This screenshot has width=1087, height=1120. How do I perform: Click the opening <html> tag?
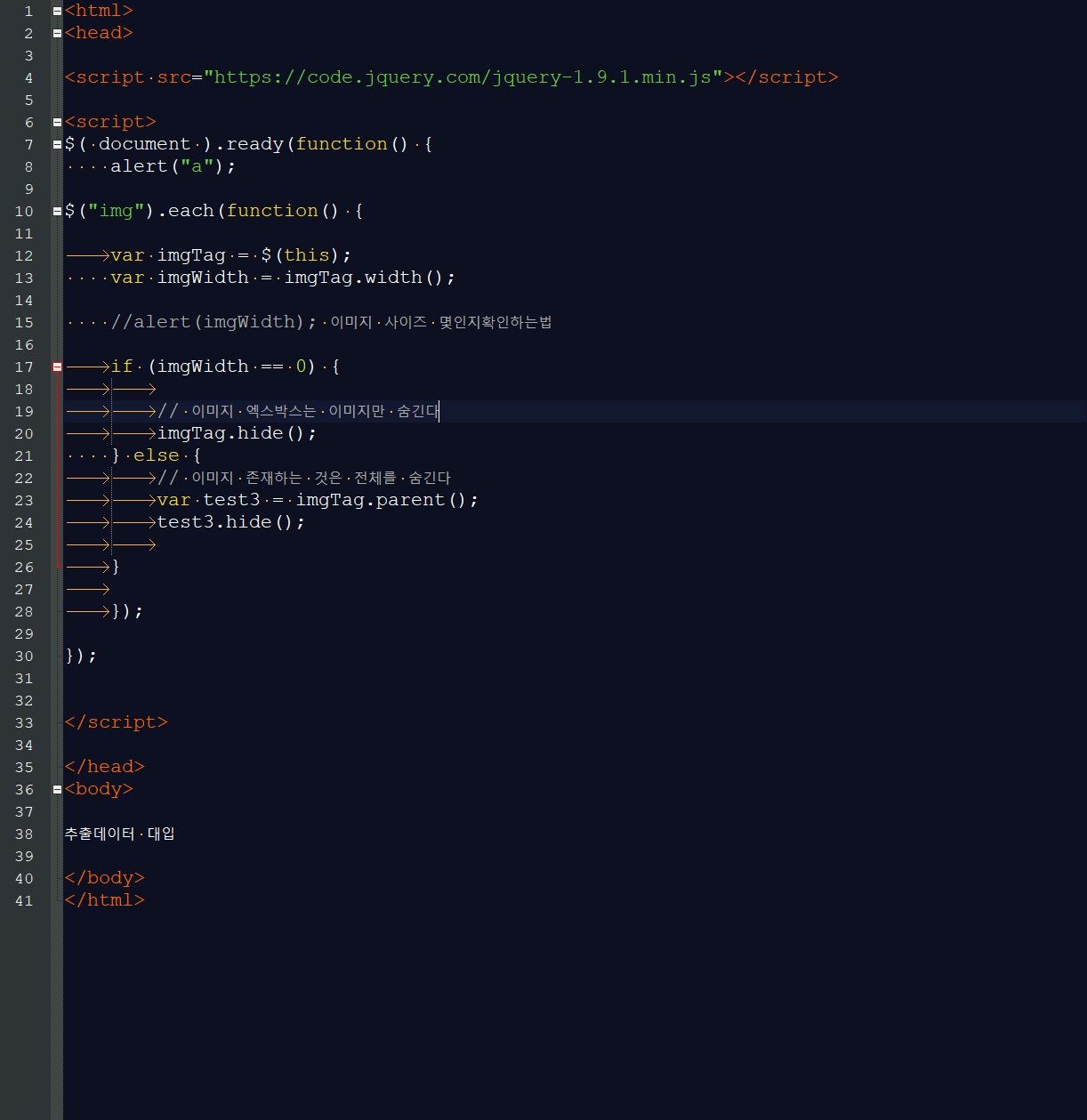coord(99,11)
